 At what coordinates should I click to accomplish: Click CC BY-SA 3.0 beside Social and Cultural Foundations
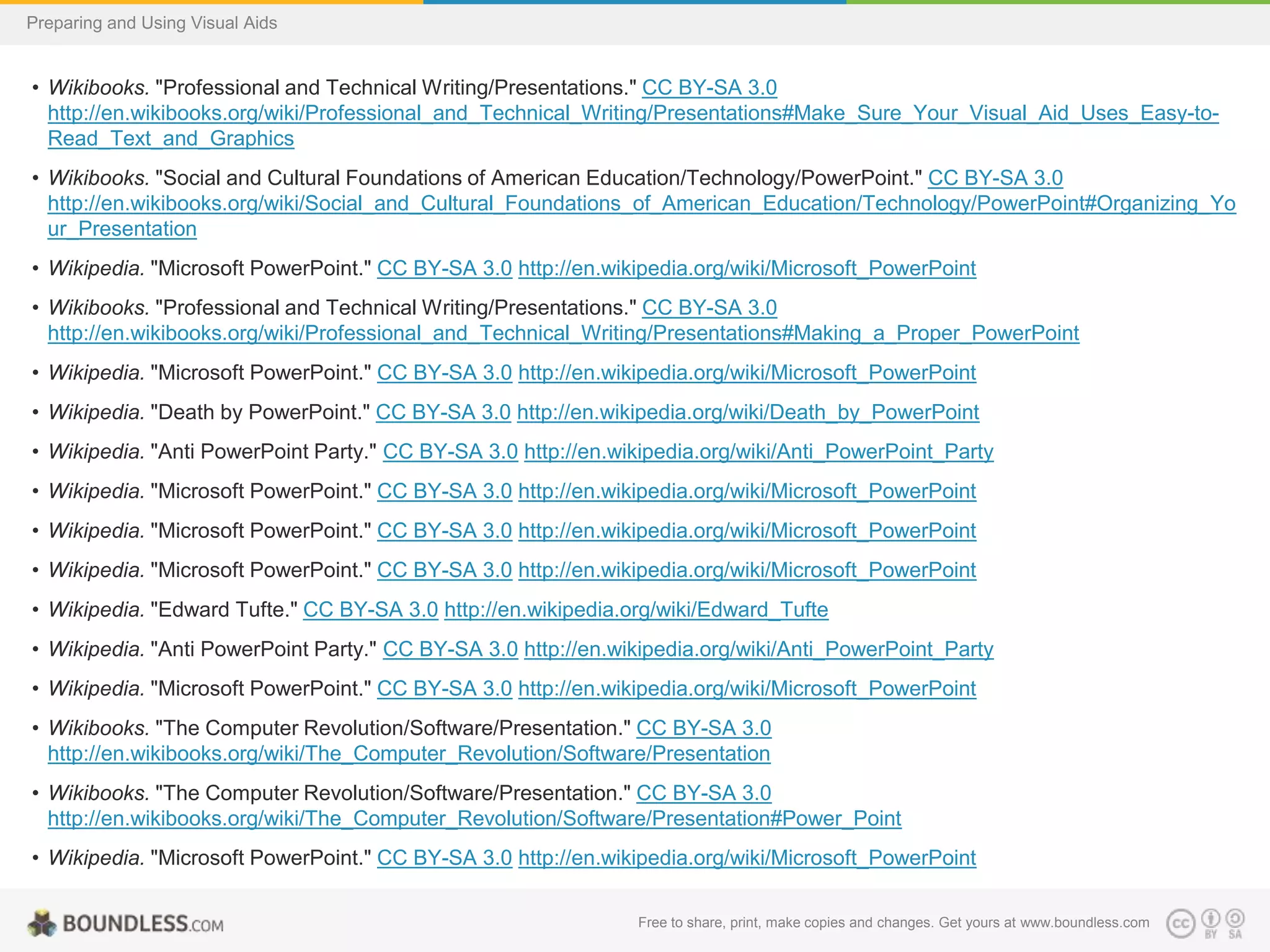tap(995, 178)
